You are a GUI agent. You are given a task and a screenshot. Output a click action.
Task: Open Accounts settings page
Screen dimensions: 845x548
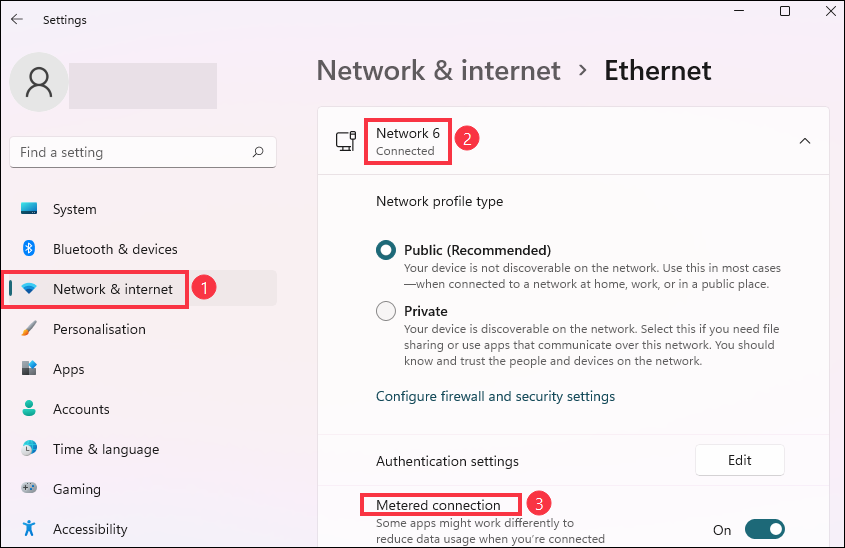81,409
